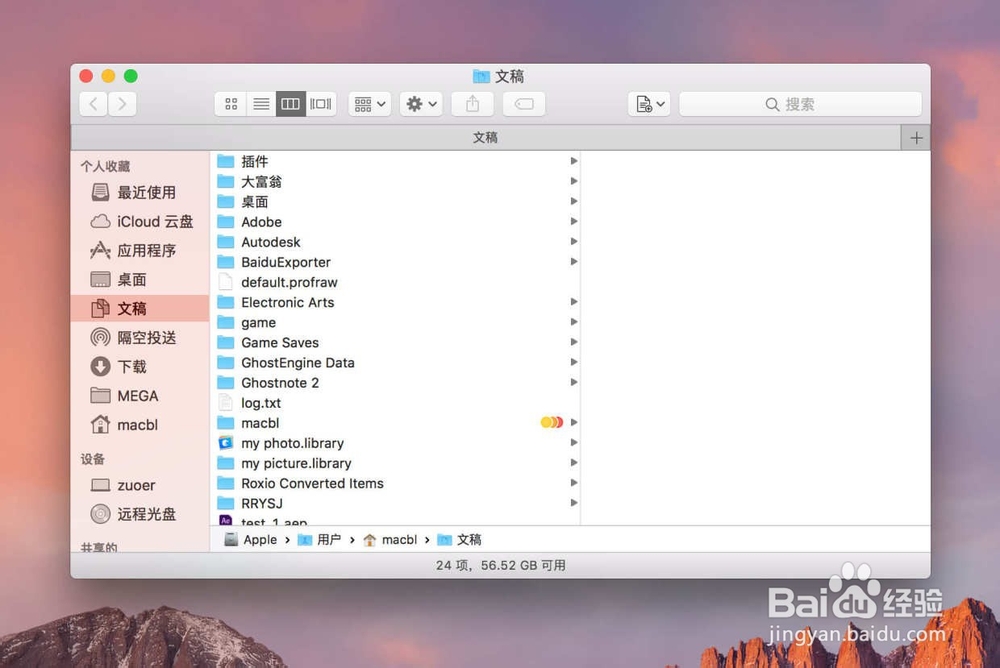The height and width of the screenshot is (668, 1000).
Task: Open 隔空投送 AirDrop in sidebar
Action: [140, 338]
